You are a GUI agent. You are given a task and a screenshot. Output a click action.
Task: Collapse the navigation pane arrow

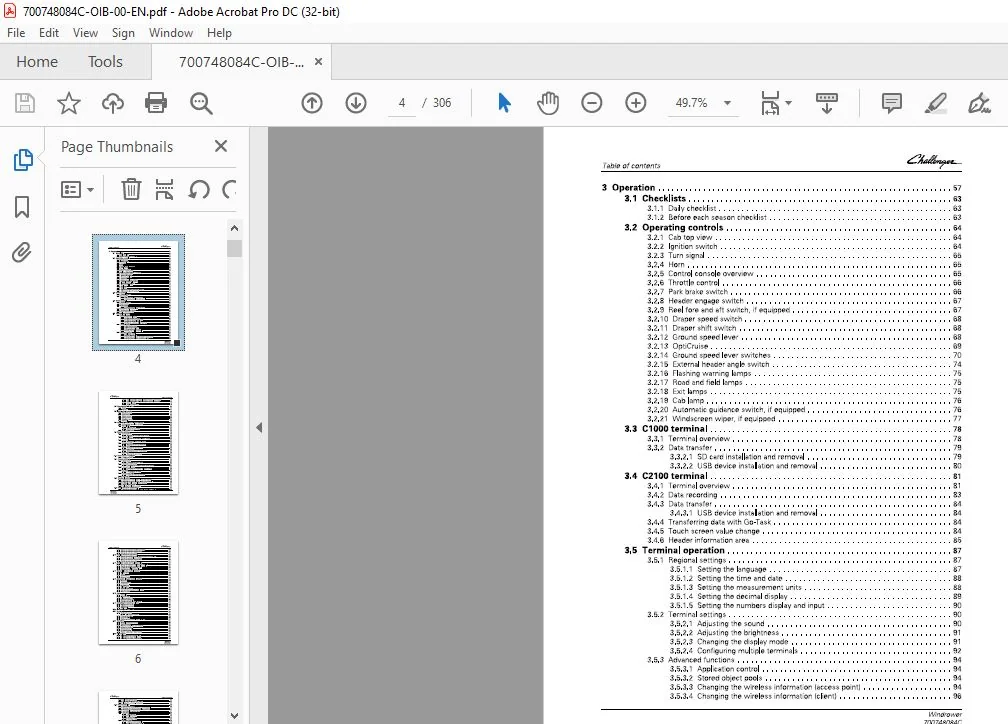click(x=258, y=427)
